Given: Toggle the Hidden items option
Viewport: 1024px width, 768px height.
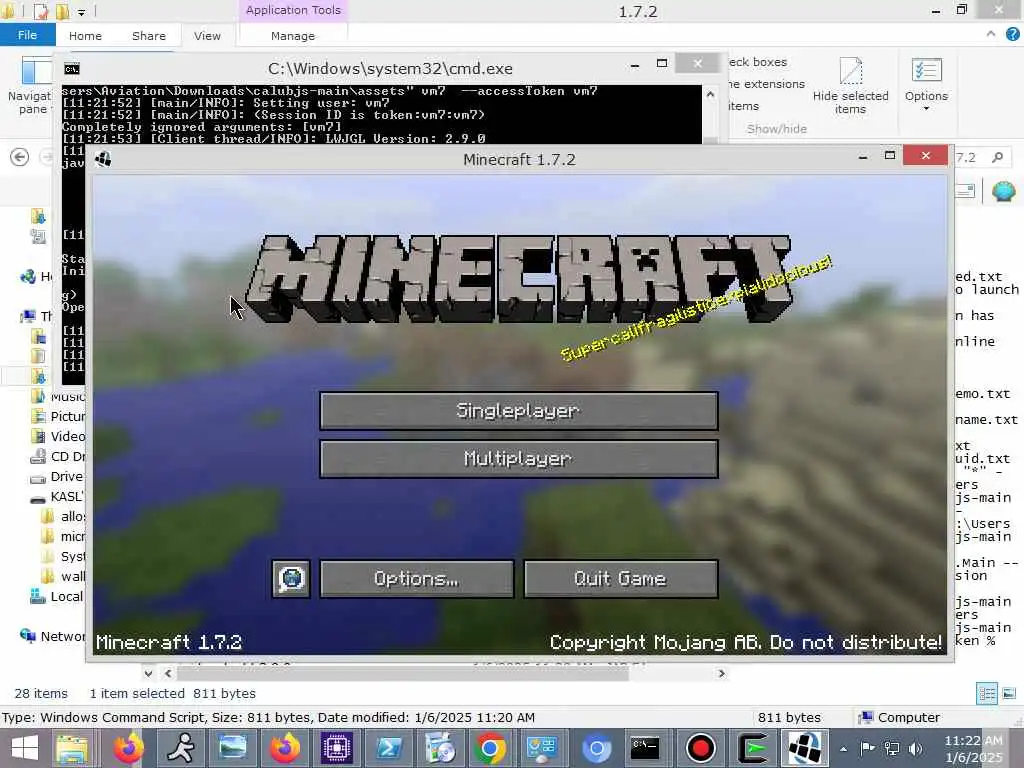Looking at the screenshot, I should (x=743, y=106).
